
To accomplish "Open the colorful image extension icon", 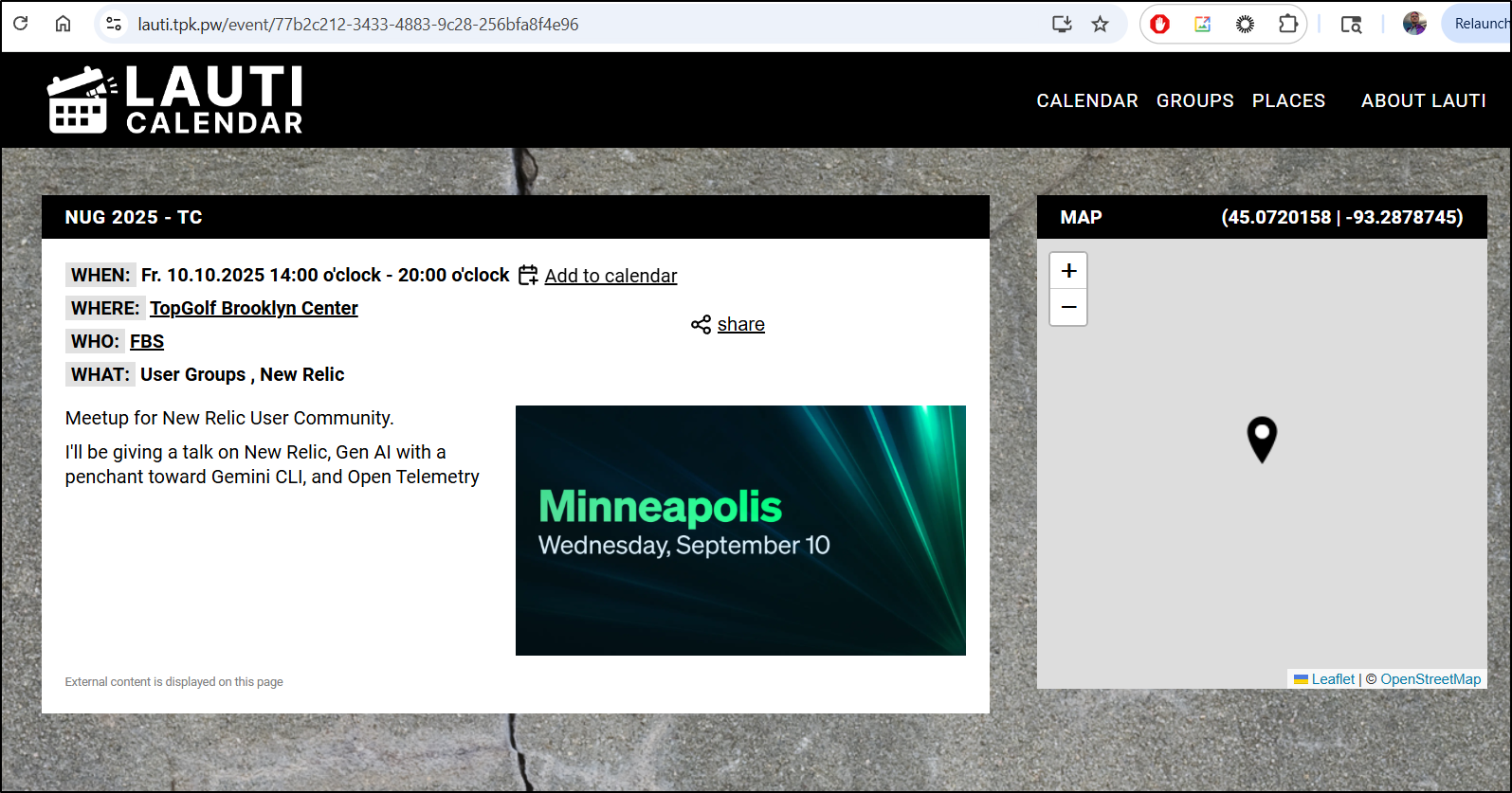I will click(x=1202, y=24).
